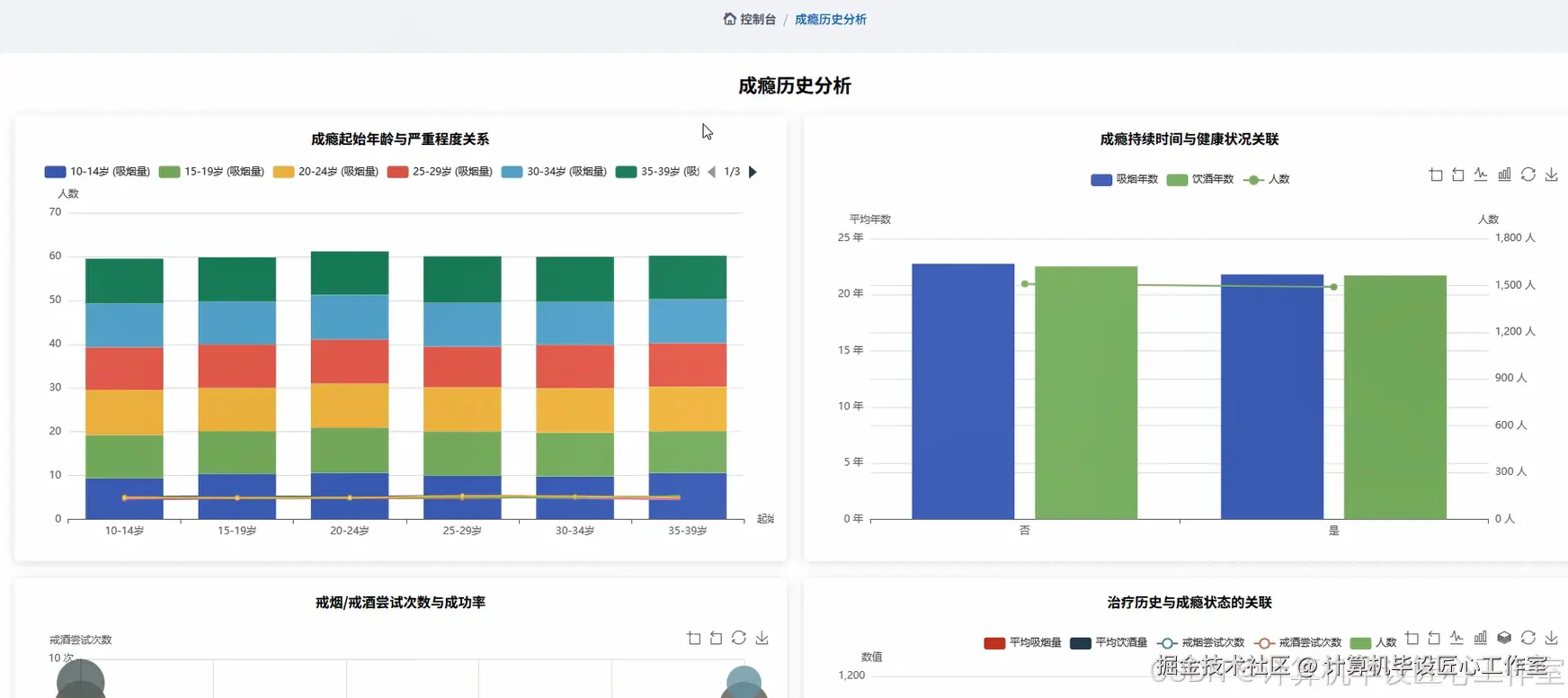Click dark green top segment of 10-14岁 bar

pos(124,281)
